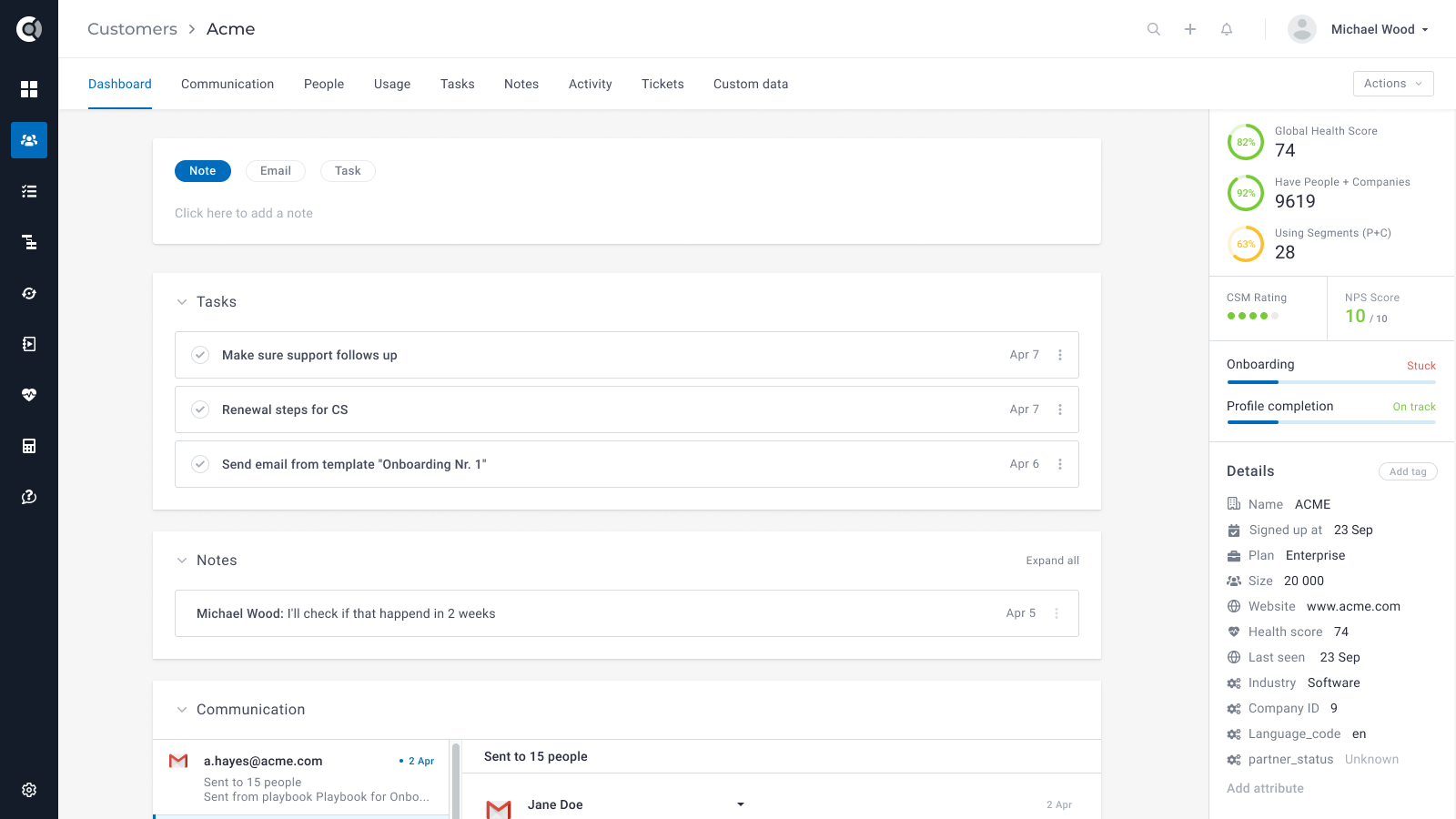Click the CSM Rating dots

[x=1253, y=316]
